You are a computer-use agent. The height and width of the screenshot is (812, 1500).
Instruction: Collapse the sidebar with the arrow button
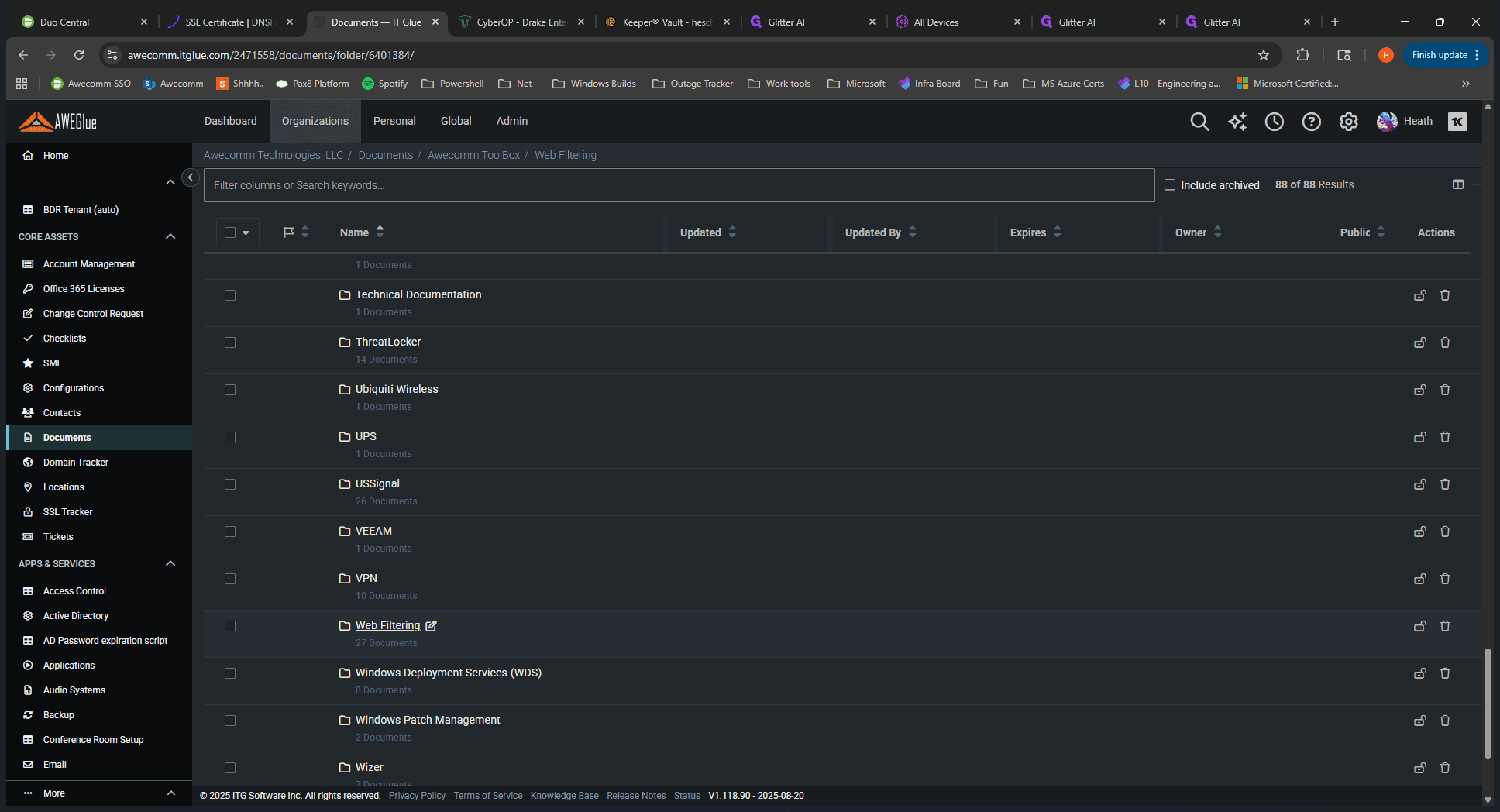coord(191,177)
